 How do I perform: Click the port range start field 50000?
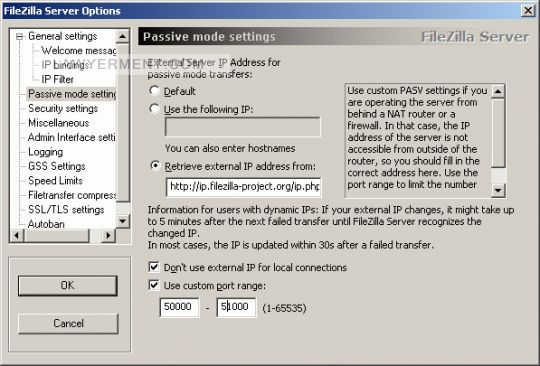click(x=179, y=307)
